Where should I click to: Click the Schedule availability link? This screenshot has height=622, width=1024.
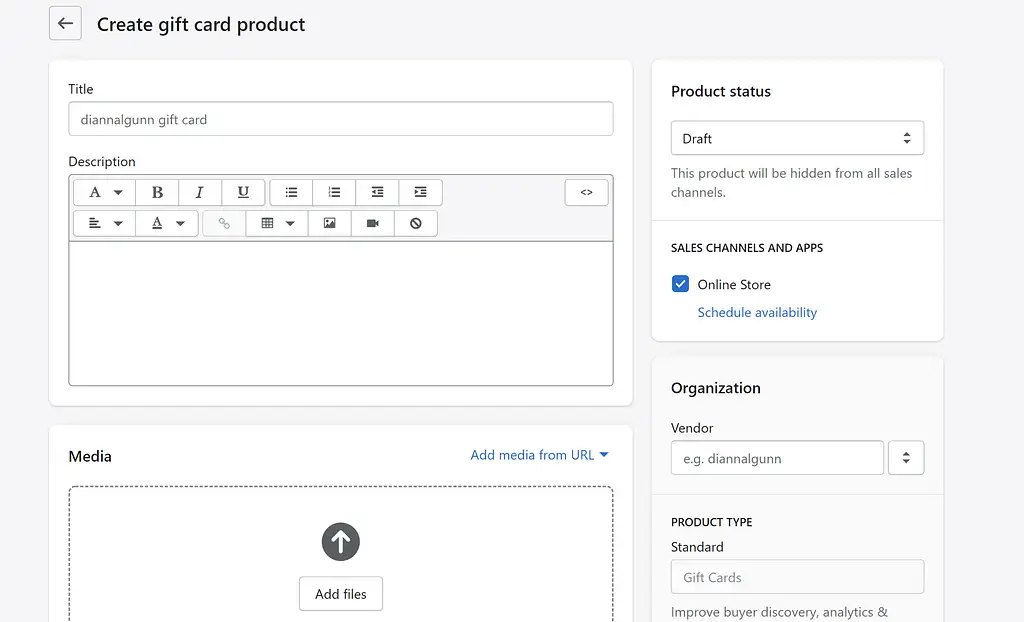click(x=757, y=312)
